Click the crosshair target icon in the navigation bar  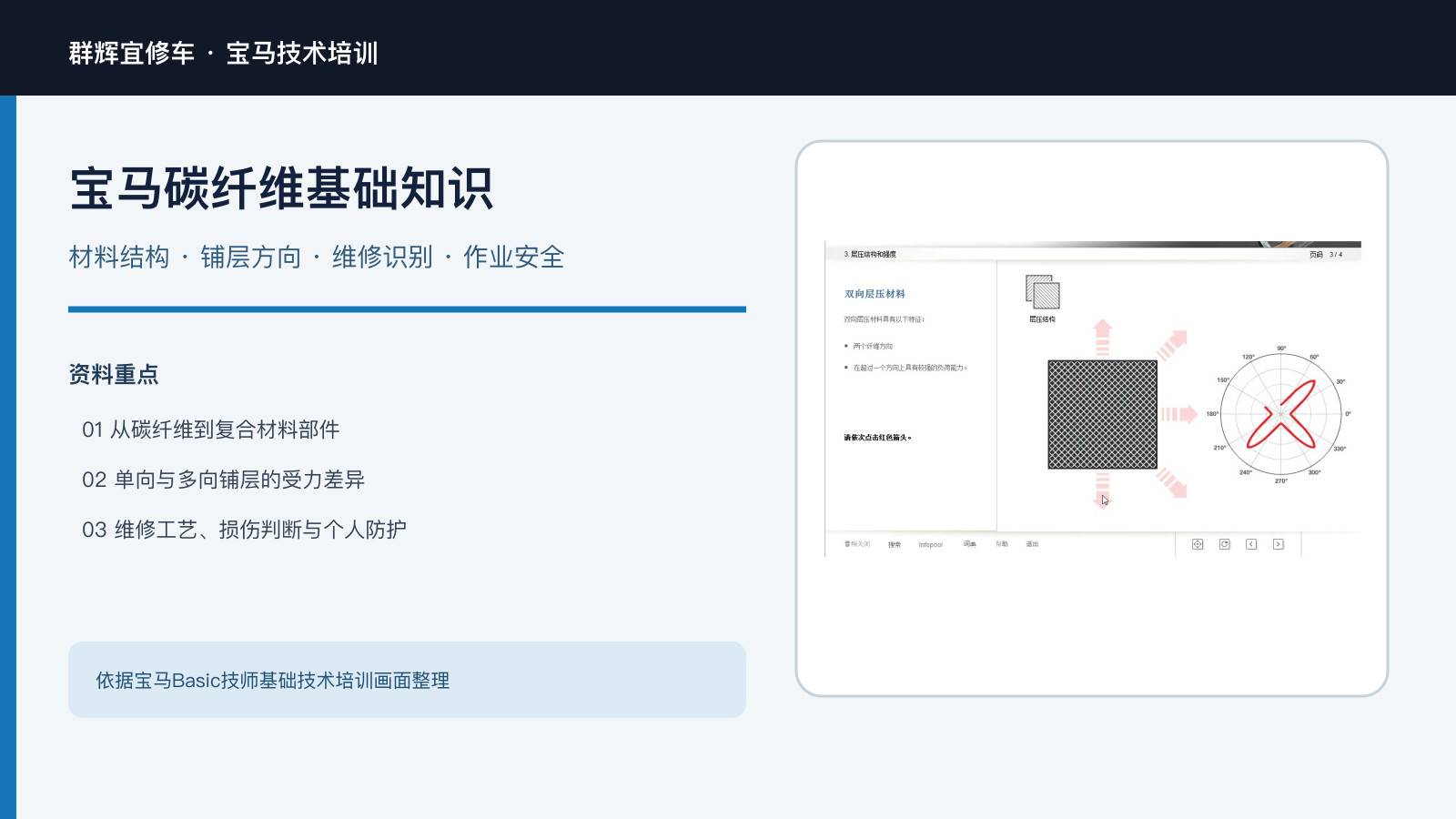[1198, 544]
